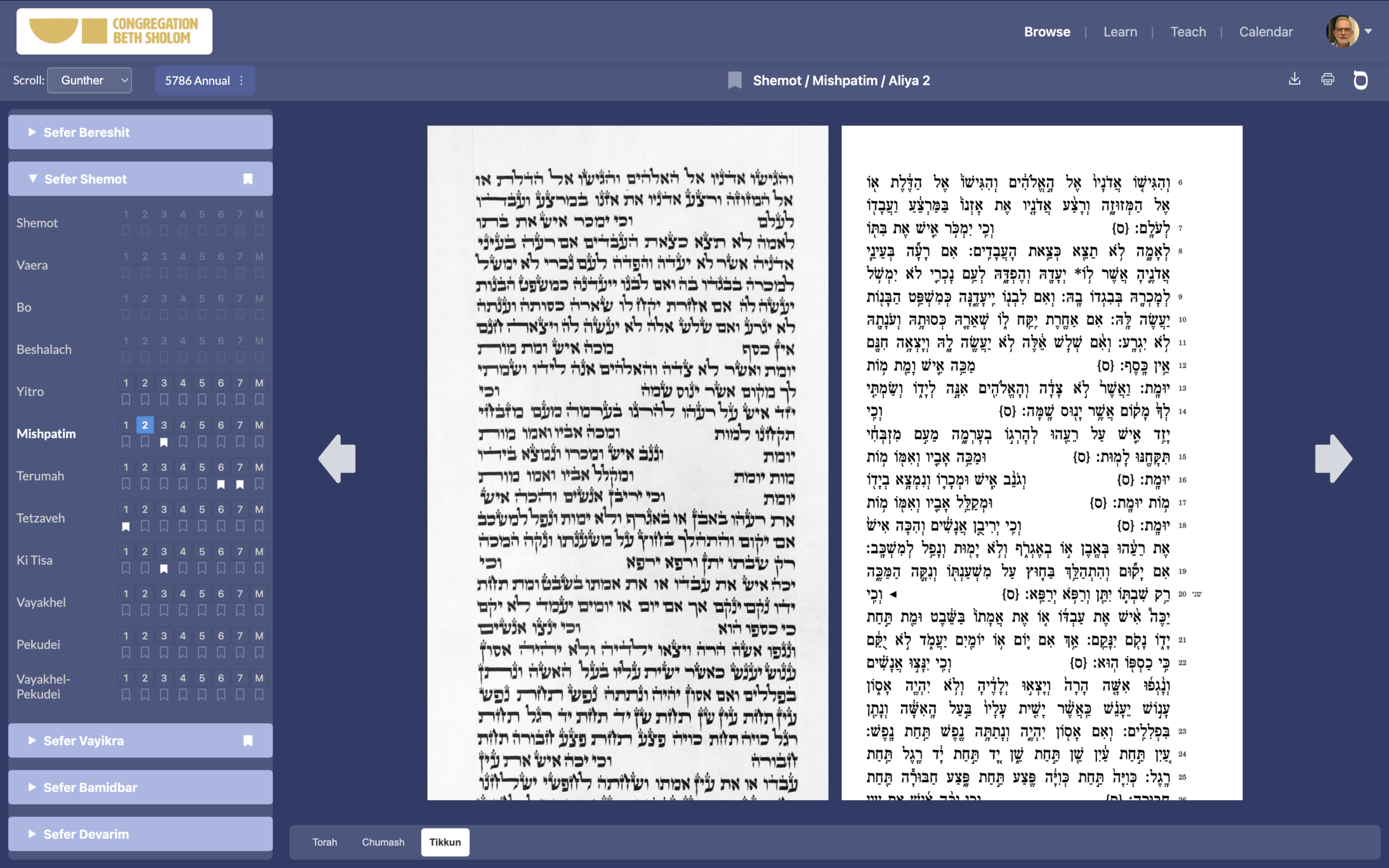
Task: Open the kebab menu on 5786 Annual
Action: (241, 80)
